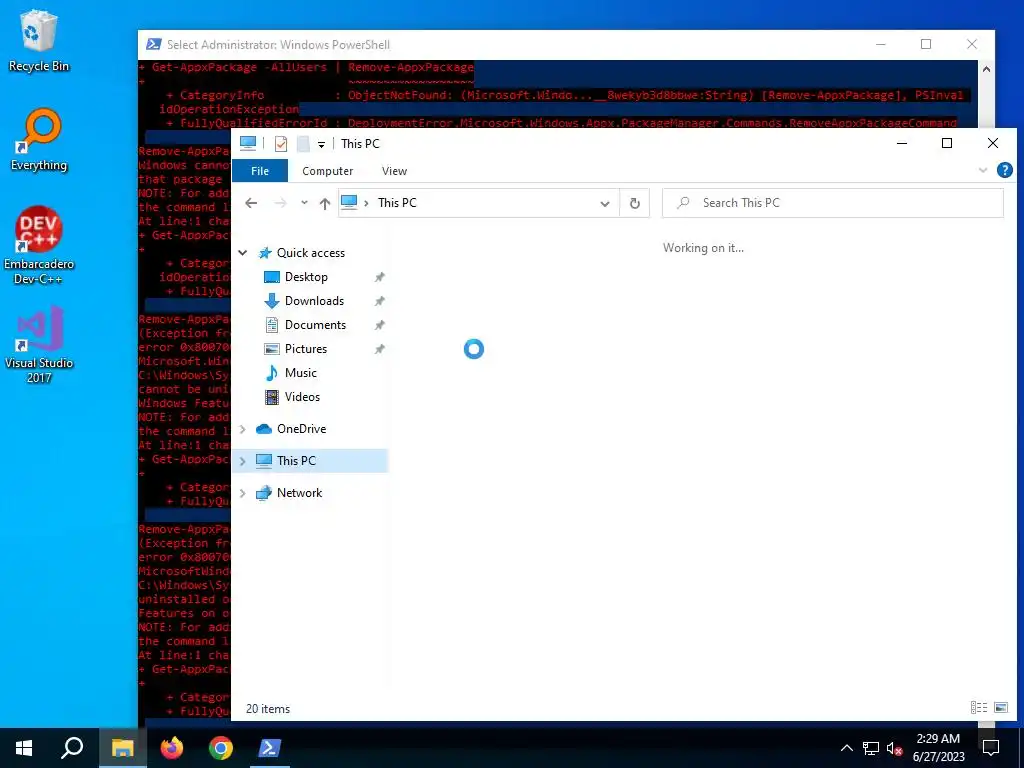The width and height of the screenshot is (1024, 768).
Task: Open the Computer ribbon tab
Action: [327, 171]
